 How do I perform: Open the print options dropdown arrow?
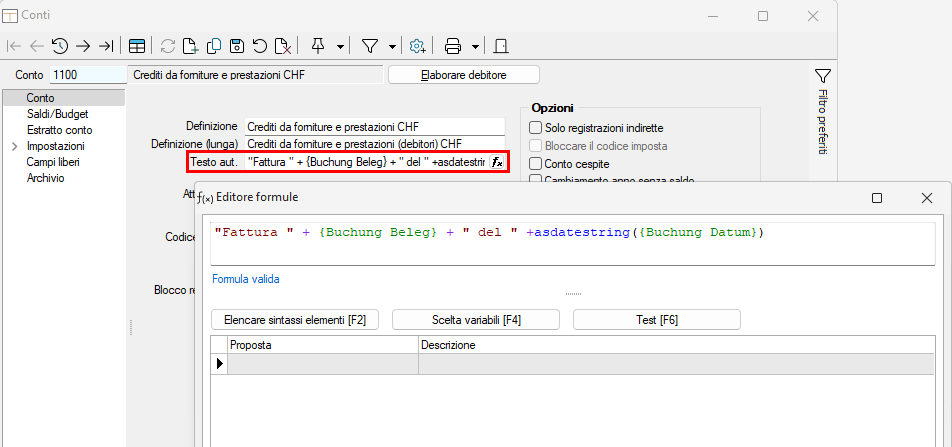[x=475, y=46]
